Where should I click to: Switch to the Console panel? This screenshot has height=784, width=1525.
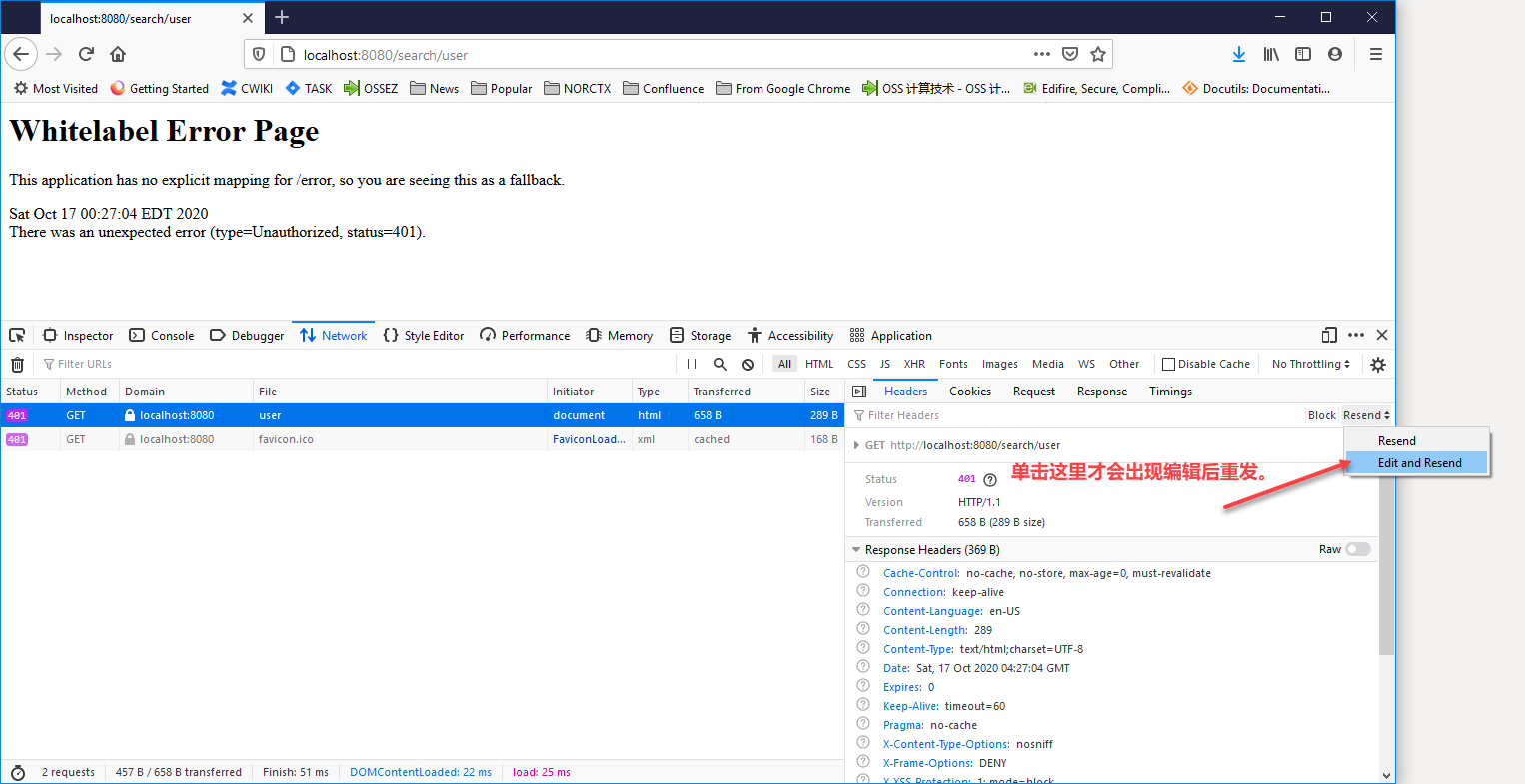pyautogui.click(x=162, y=335)
